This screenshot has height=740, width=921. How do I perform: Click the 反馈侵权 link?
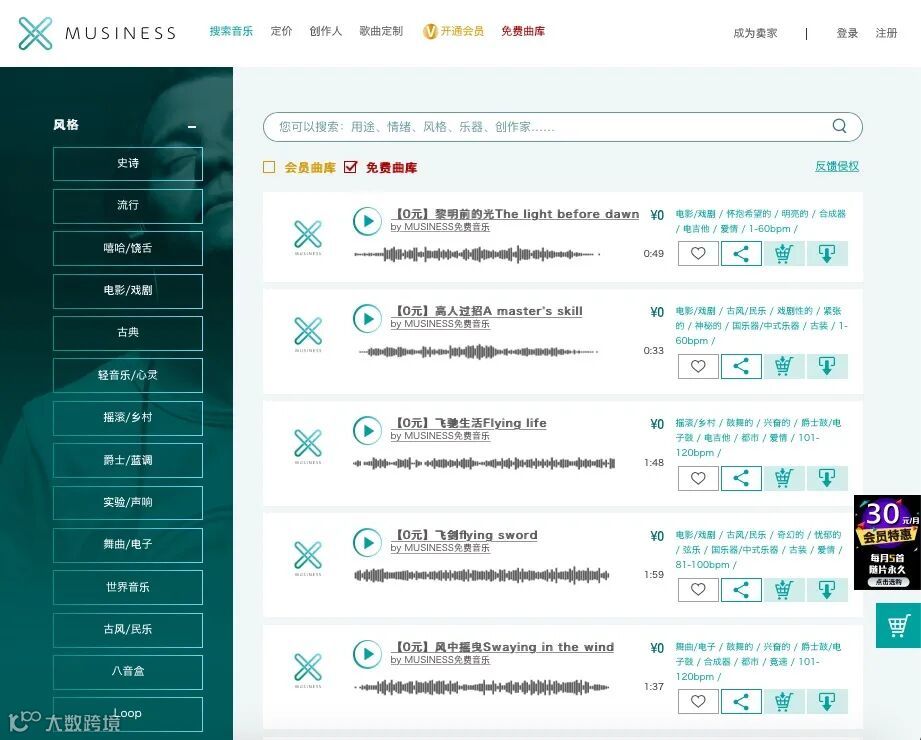(x=837, y=166)
